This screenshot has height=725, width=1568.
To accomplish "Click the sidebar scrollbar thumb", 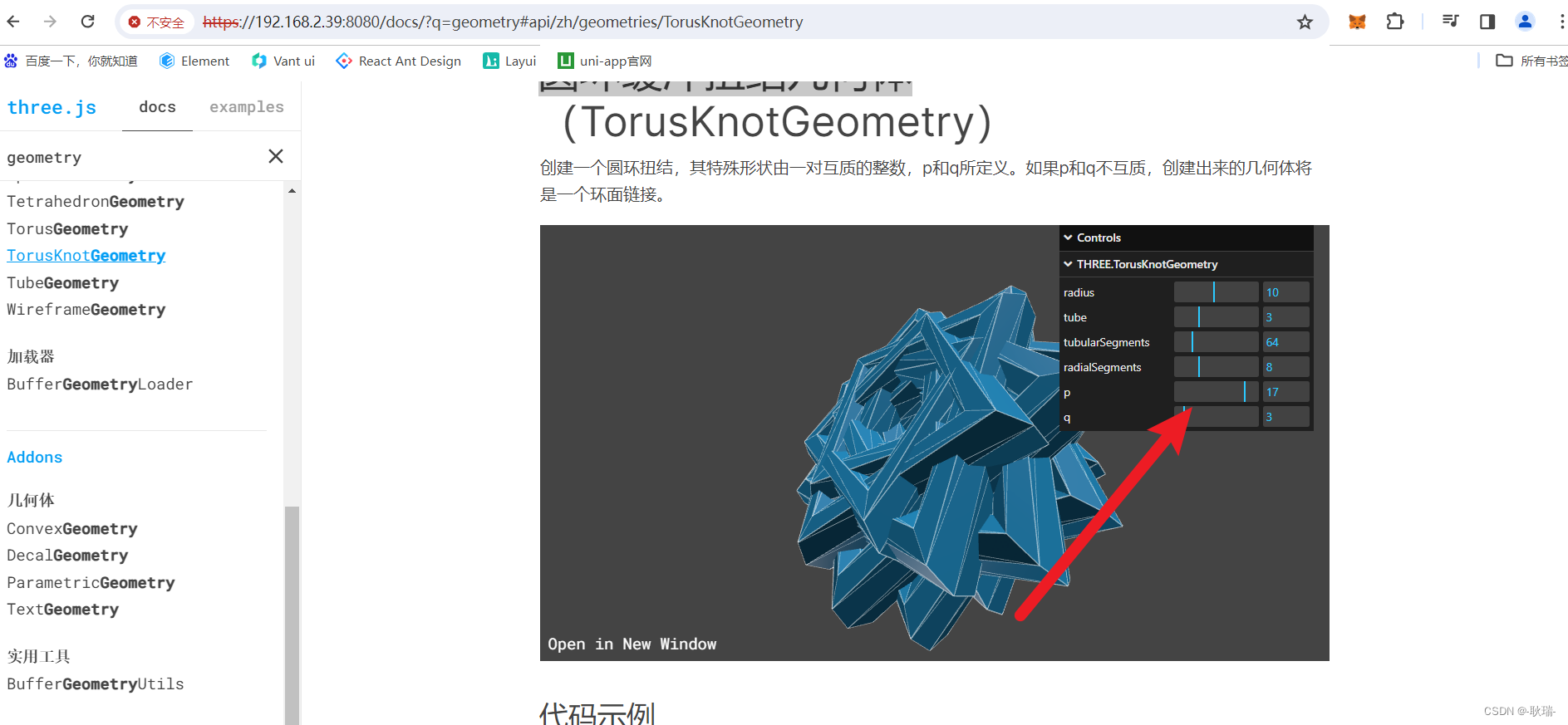I will [292, 615].
